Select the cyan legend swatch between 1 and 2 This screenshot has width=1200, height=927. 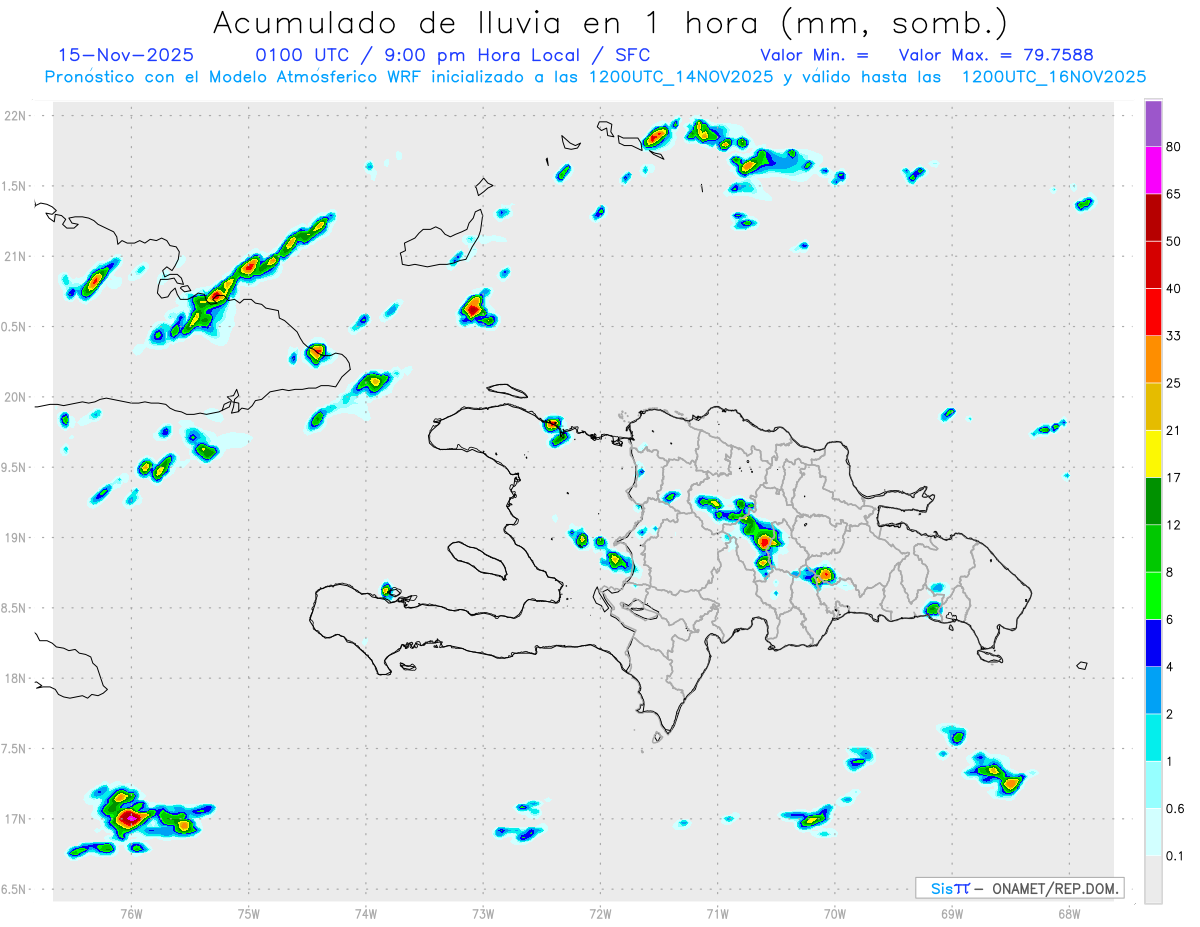click(1153, 738)
